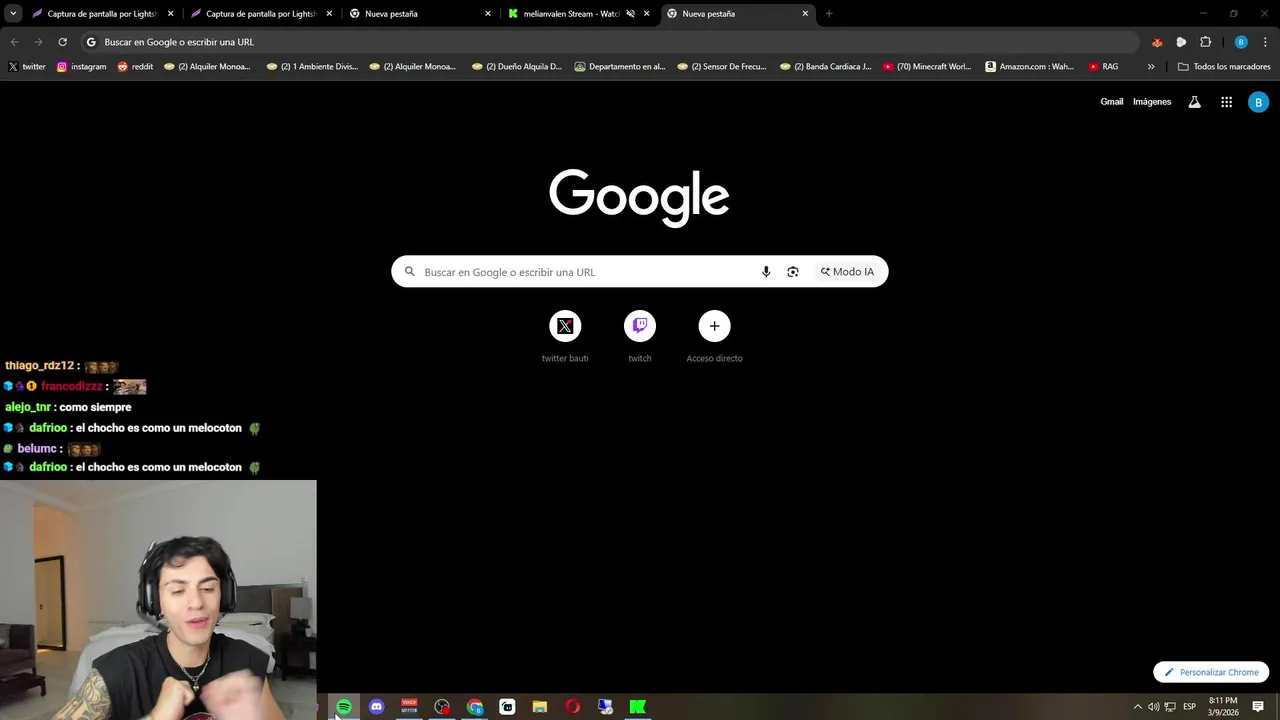Image resolution: width=1280 pixels, height=720 pixels.
Task: Show more bookmarks with the chevron
Action: pyautogui.click(x=1151, y=67)
